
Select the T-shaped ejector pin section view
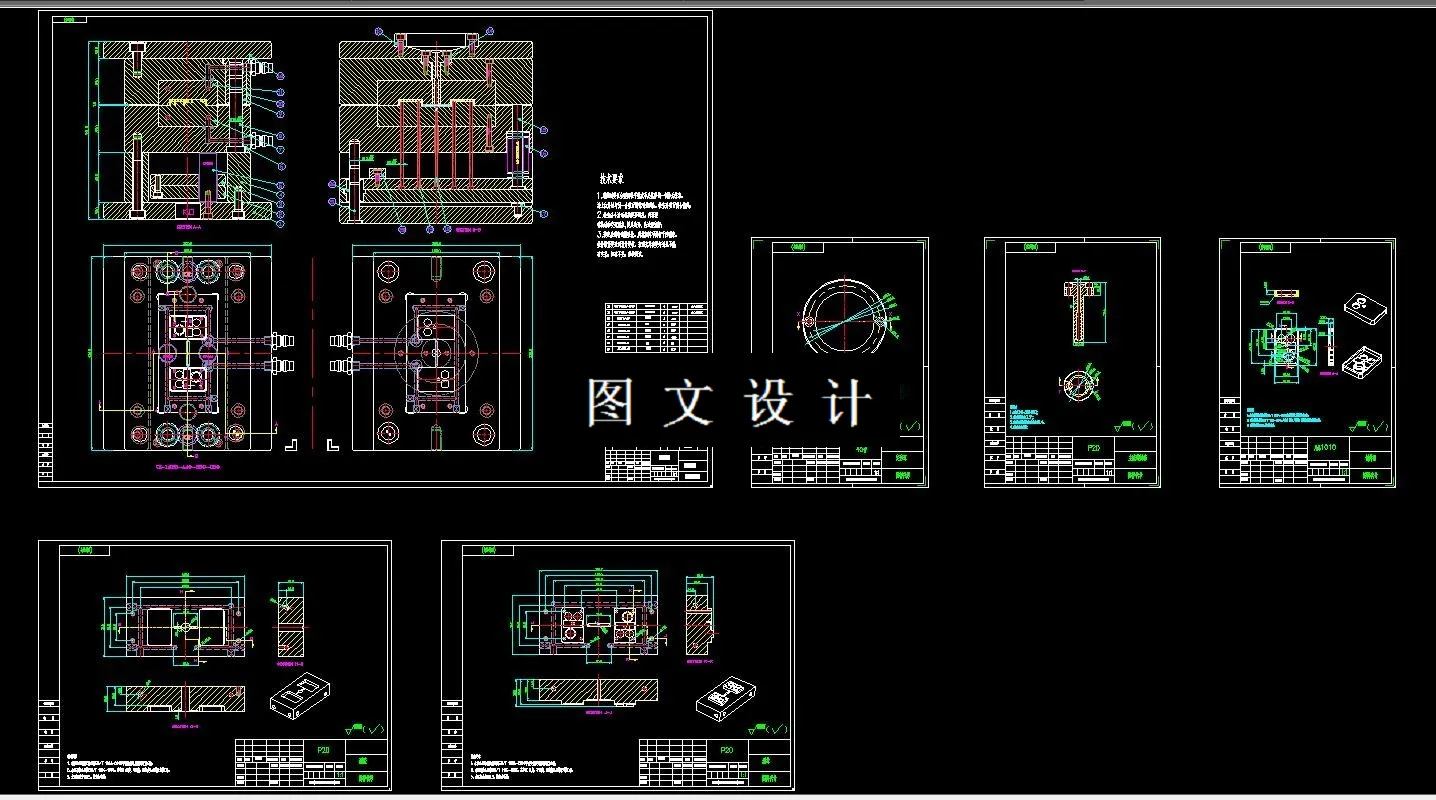(1079, 311)
